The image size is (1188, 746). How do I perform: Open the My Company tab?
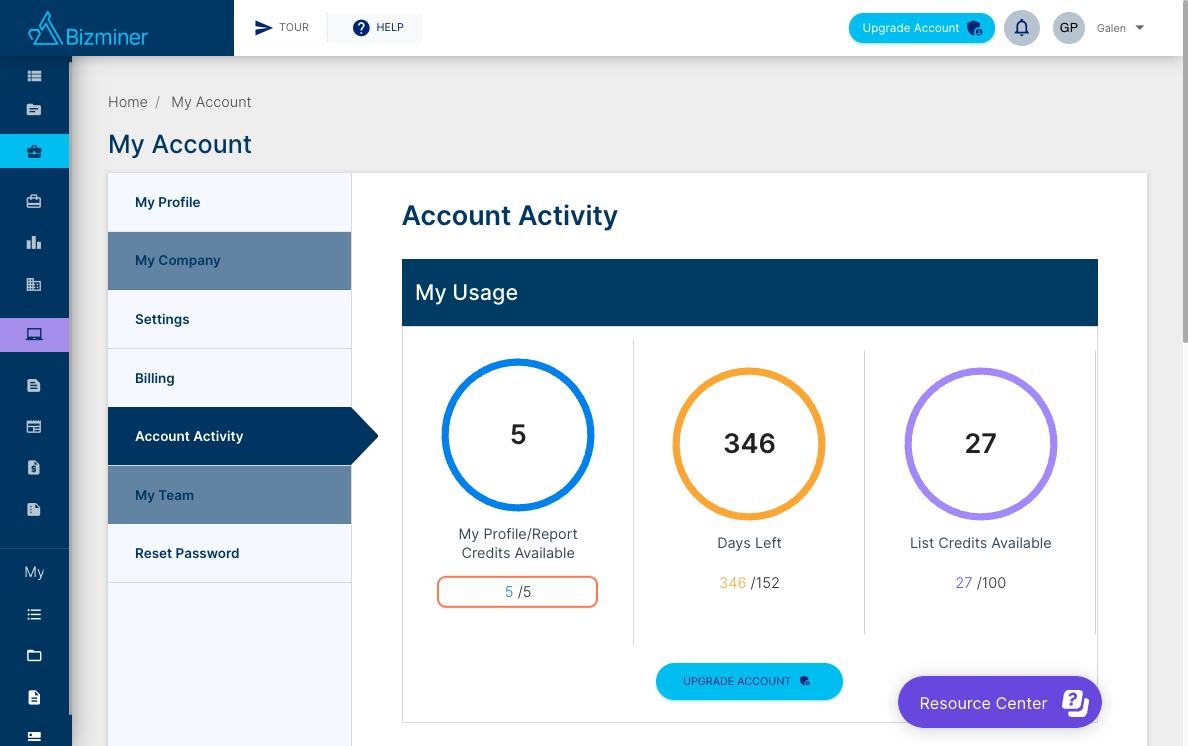coord(230,261)
